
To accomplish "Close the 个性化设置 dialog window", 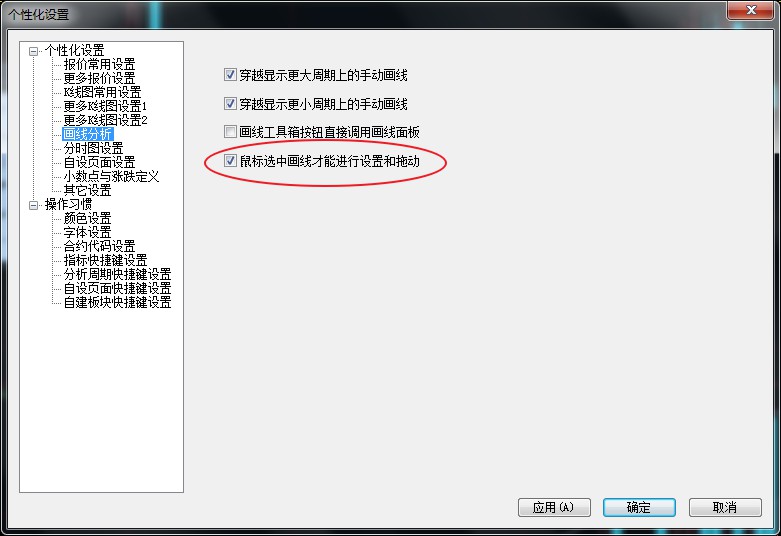I will point(751,10).
